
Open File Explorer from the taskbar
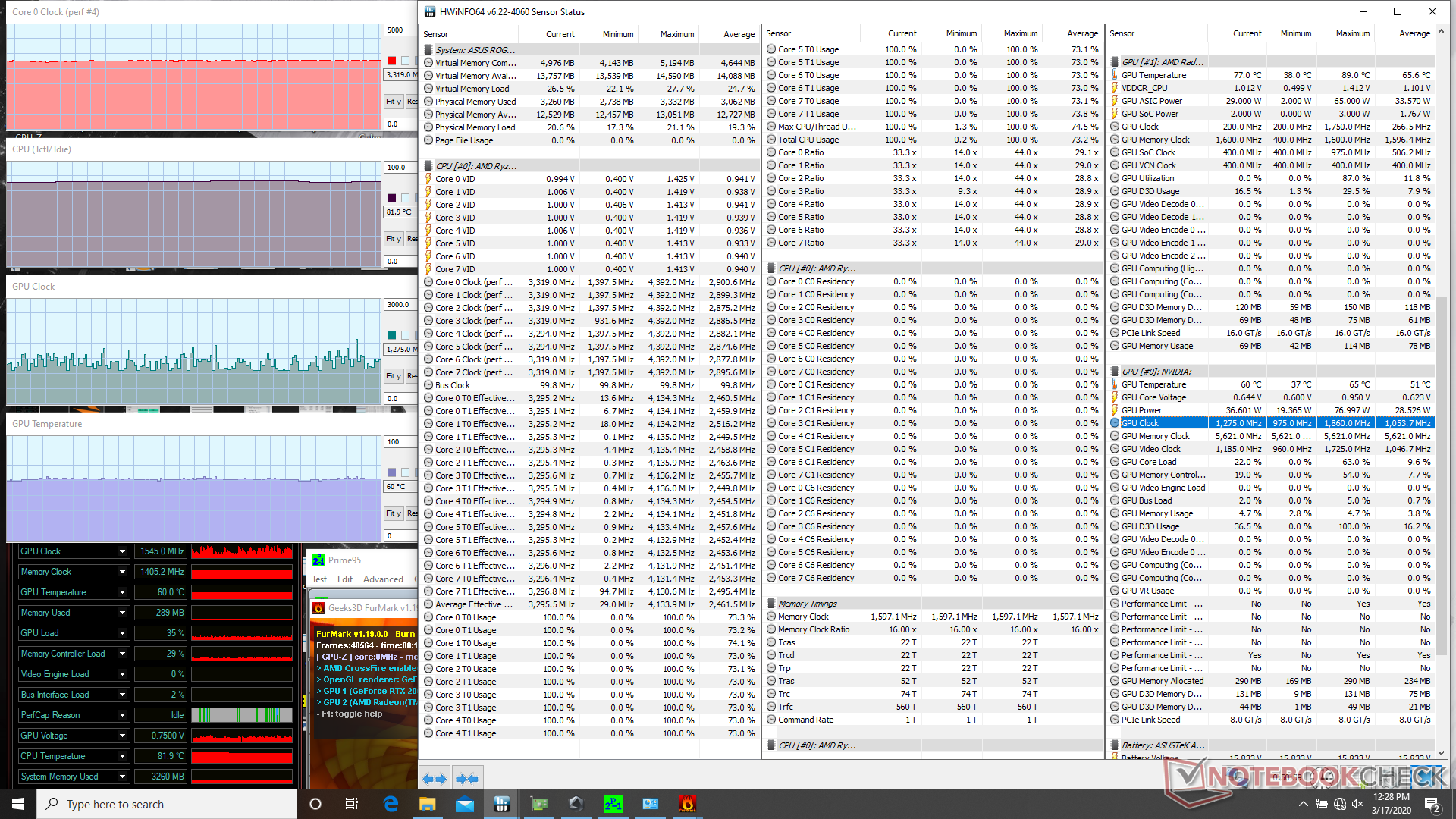click(428, 804)
